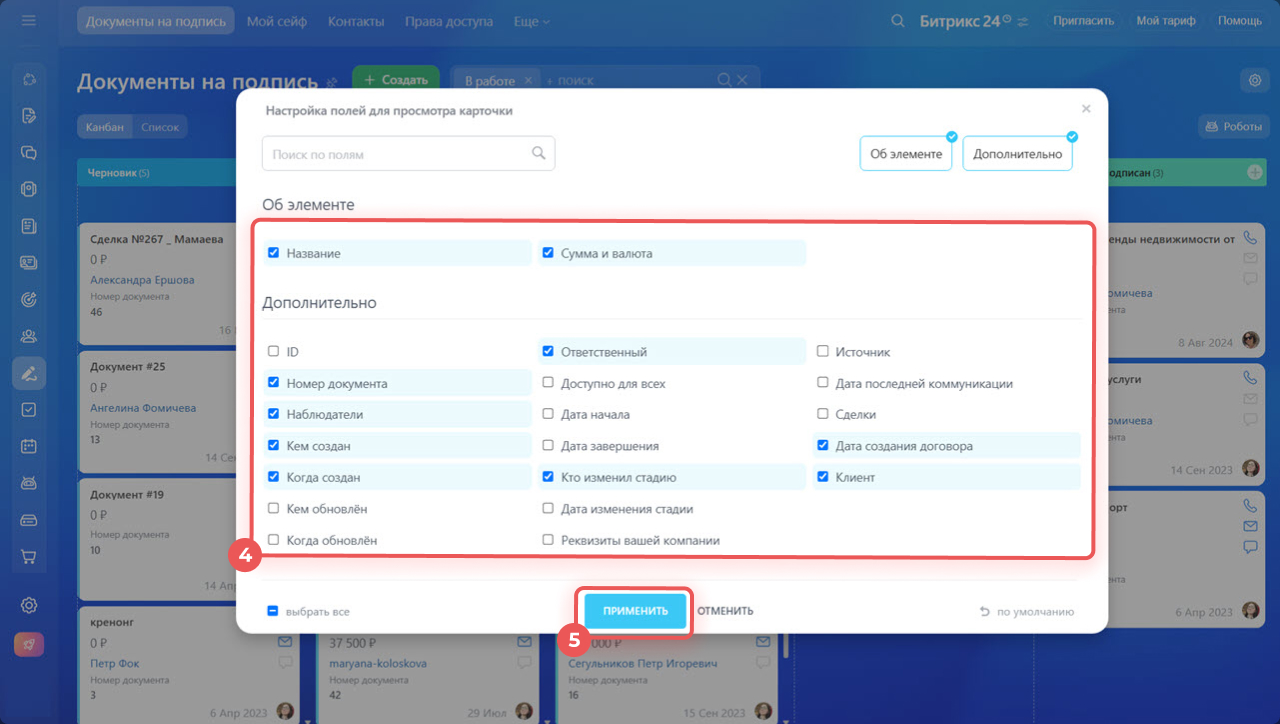Open the tasks checkmark icon in left sidebar
This screenshot has height=724, width=1280.
[29, 409]
